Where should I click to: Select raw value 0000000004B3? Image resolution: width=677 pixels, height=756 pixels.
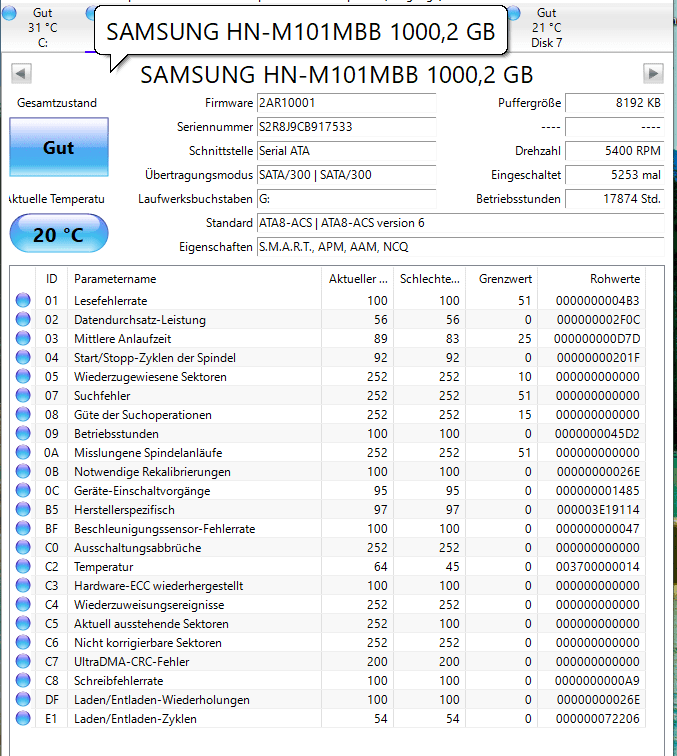click(x=597, y=301)
